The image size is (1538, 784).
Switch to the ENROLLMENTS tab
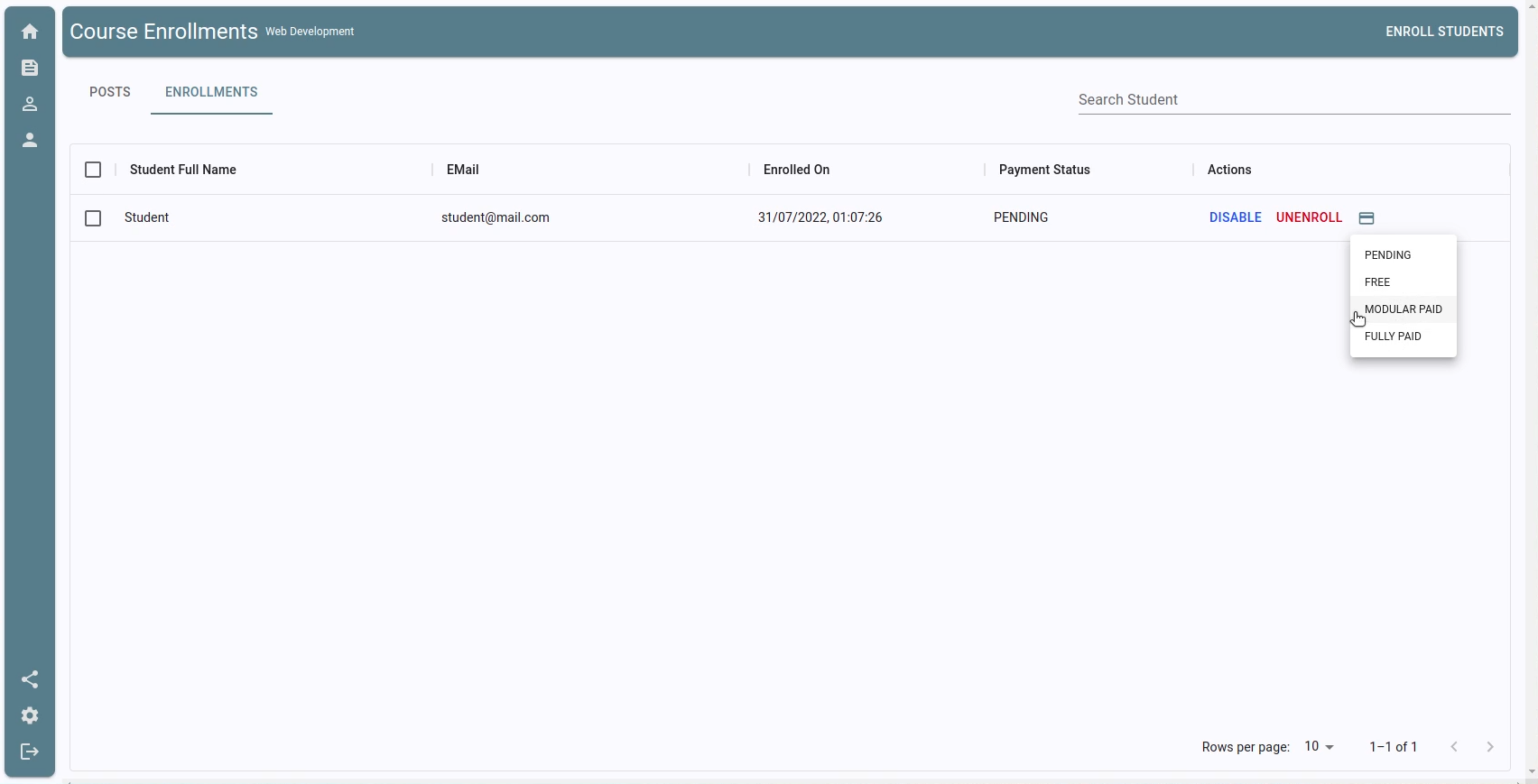click(211, 92)
